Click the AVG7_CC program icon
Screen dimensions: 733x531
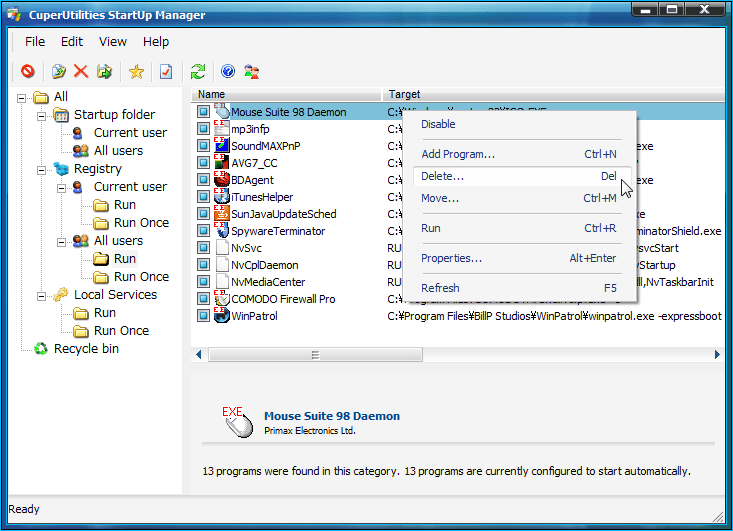click(x=222, y=162)
